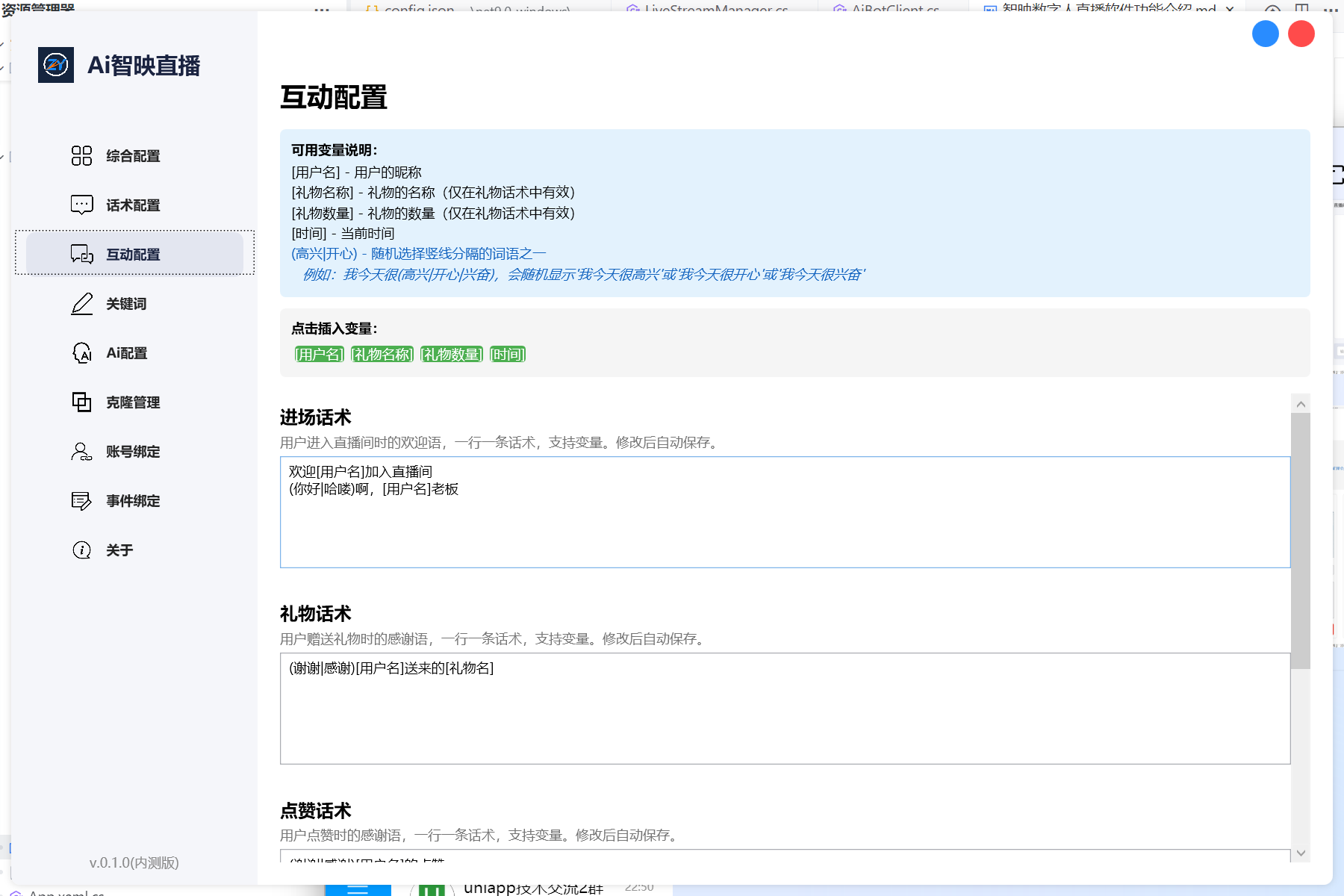Click the 礼物话术 description text
This screenshot has width=1344, height=896.
tap(494, 638)
